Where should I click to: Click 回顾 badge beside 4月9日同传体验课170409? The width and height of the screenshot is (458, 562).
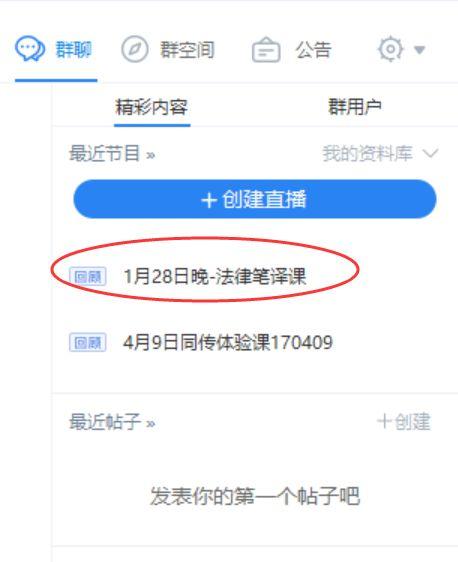[x=87, y=343]
